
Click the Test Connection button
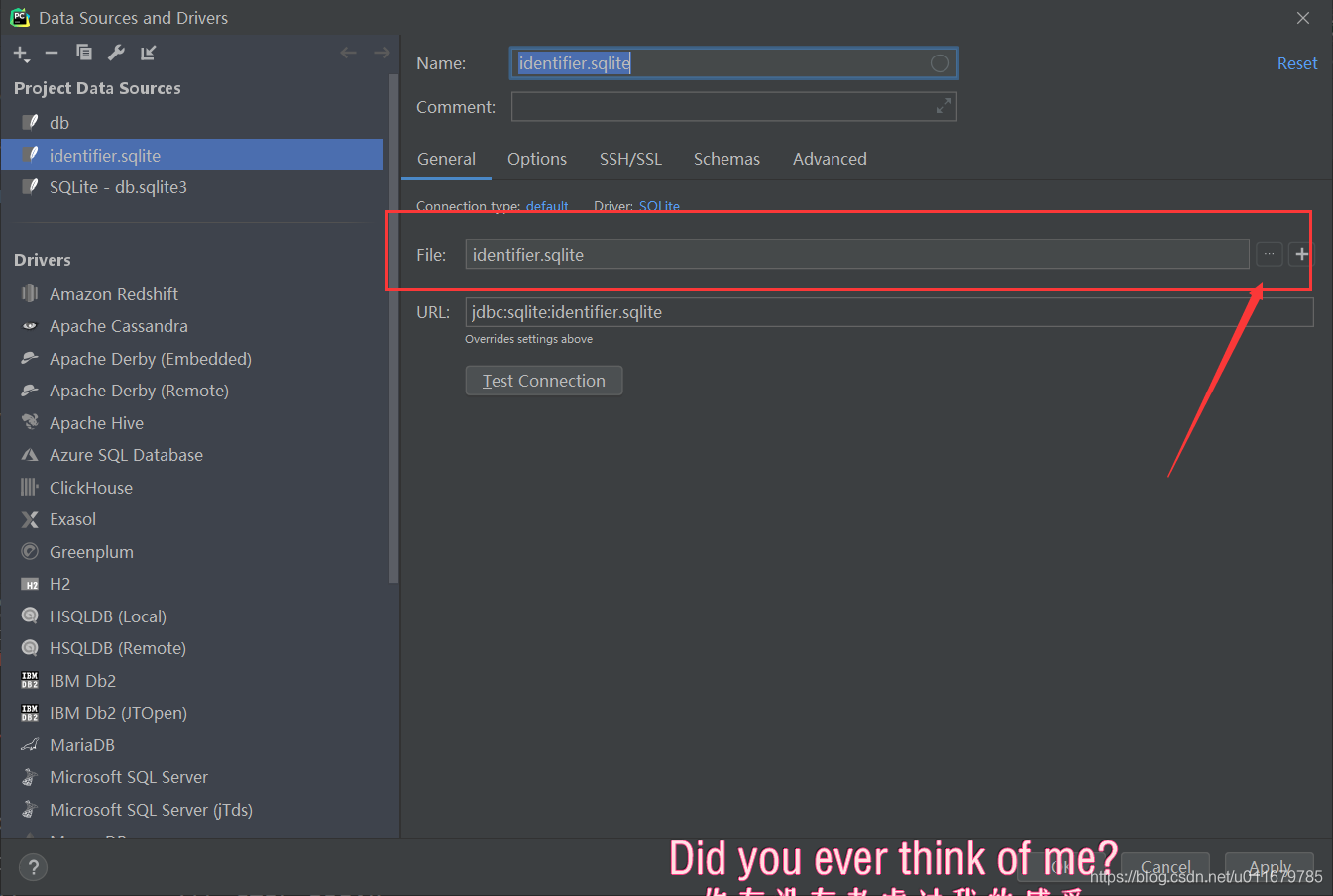click(544, 381)
